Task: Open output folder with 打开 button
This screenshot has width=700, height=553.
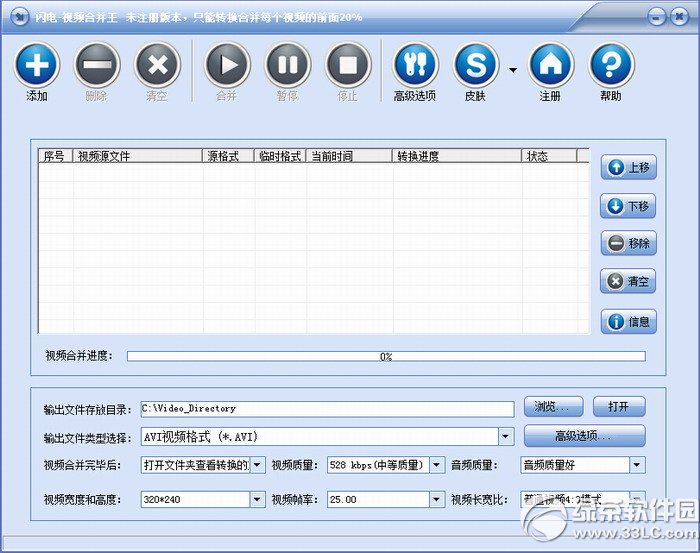Action: click(x=619, y=407)
